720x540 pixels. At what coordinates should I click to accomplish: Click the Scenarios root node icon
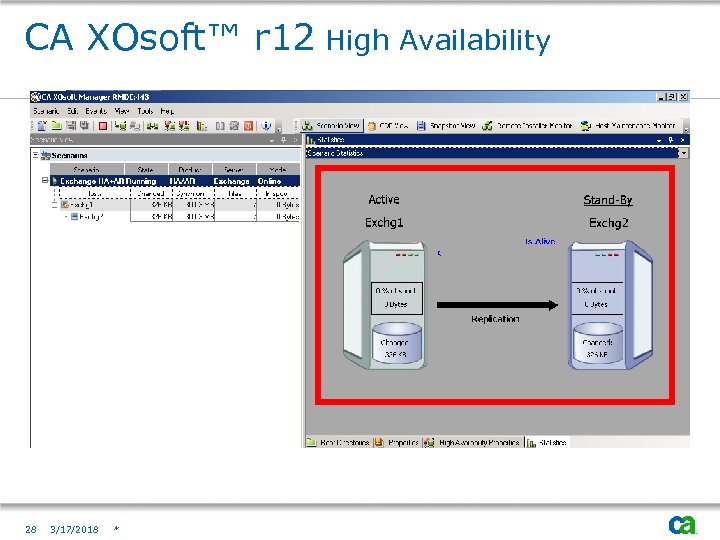45,156
